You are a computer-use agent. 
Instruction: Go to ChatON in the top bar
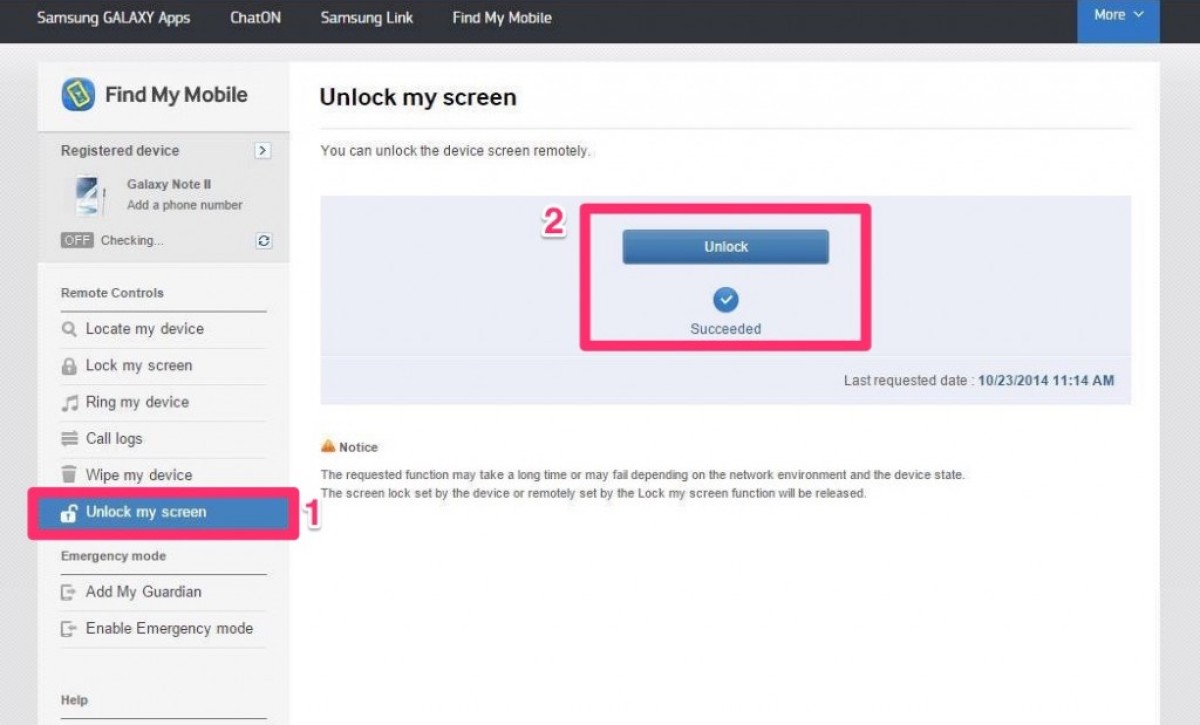pos(255,17)
